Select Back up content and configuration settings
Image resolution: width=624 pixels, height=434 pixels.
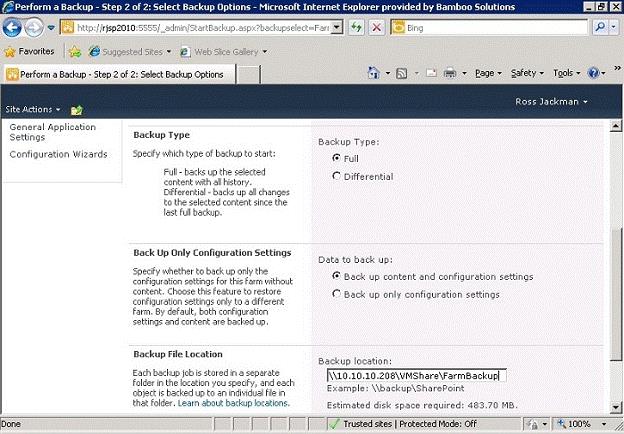click(x=336, y=276)
